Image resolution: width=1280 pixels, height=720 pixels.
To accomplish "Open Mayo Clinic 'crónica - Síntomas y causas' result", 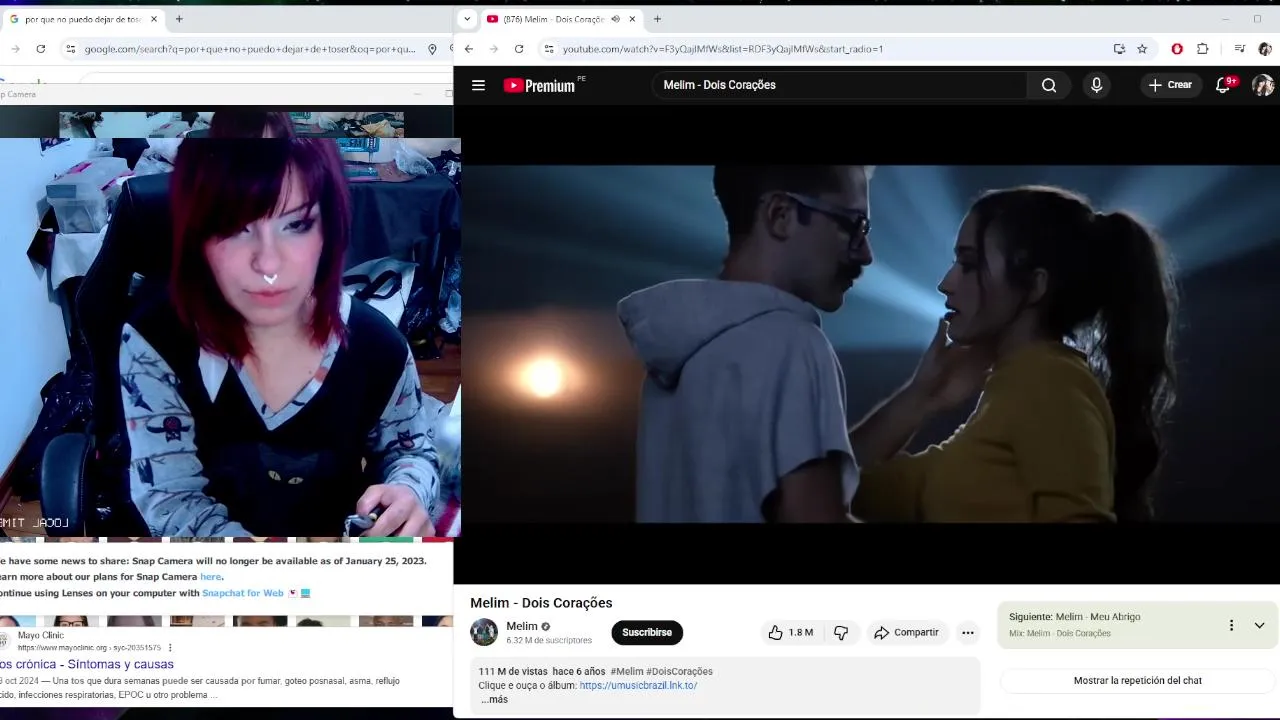I will point(87,664).
